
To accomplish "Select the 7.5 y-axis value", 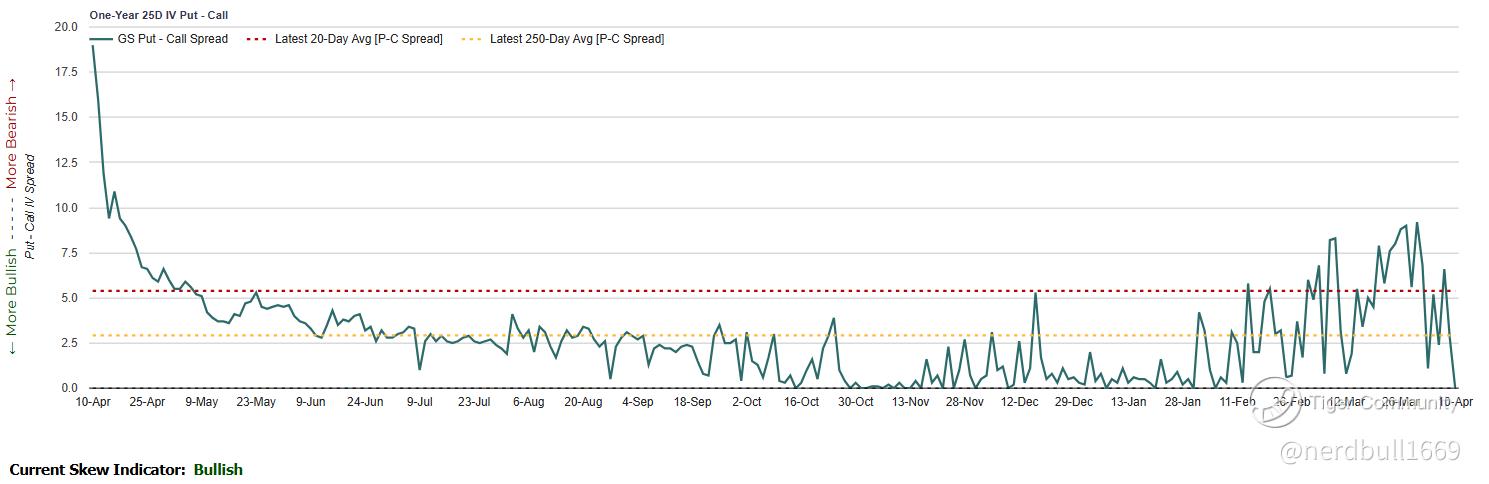I will (x=68, y=253).
